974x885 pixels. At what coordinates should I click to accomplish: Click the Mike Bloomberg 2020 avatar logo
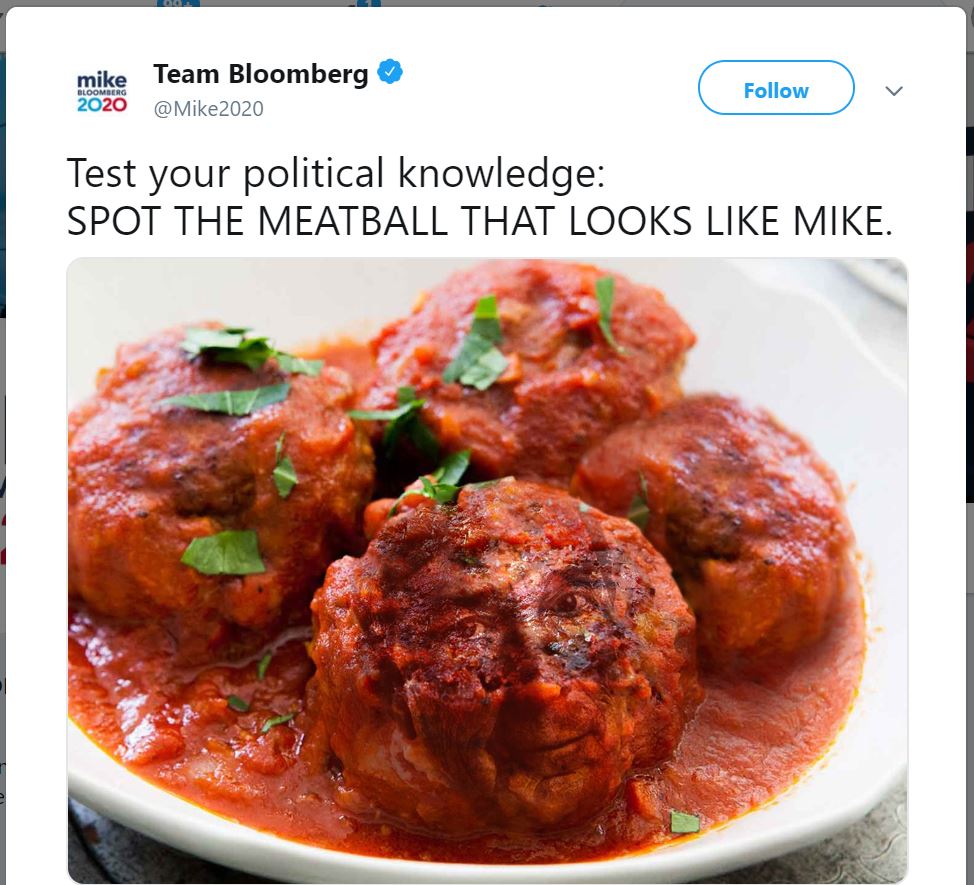tap(102, 91)
